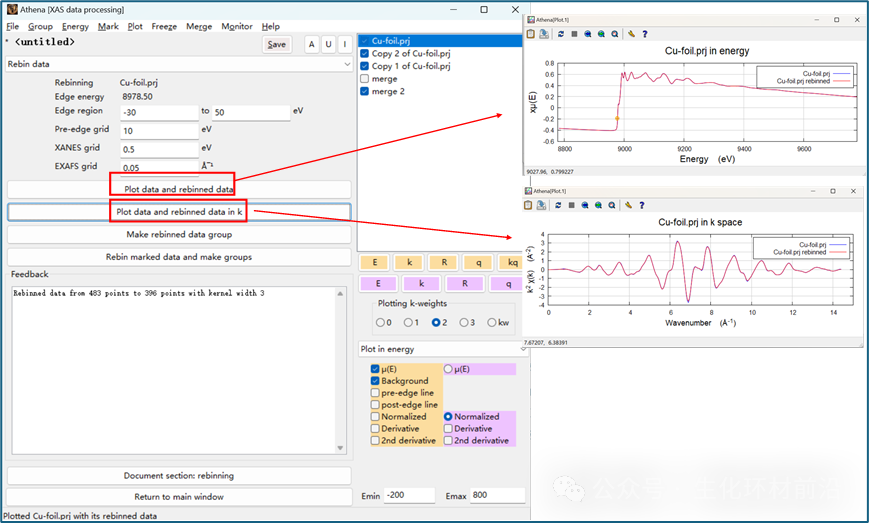This screenshot has height=523, width=869.
Task: Click Rebin marked data and make groups
Action: [179, 257]
